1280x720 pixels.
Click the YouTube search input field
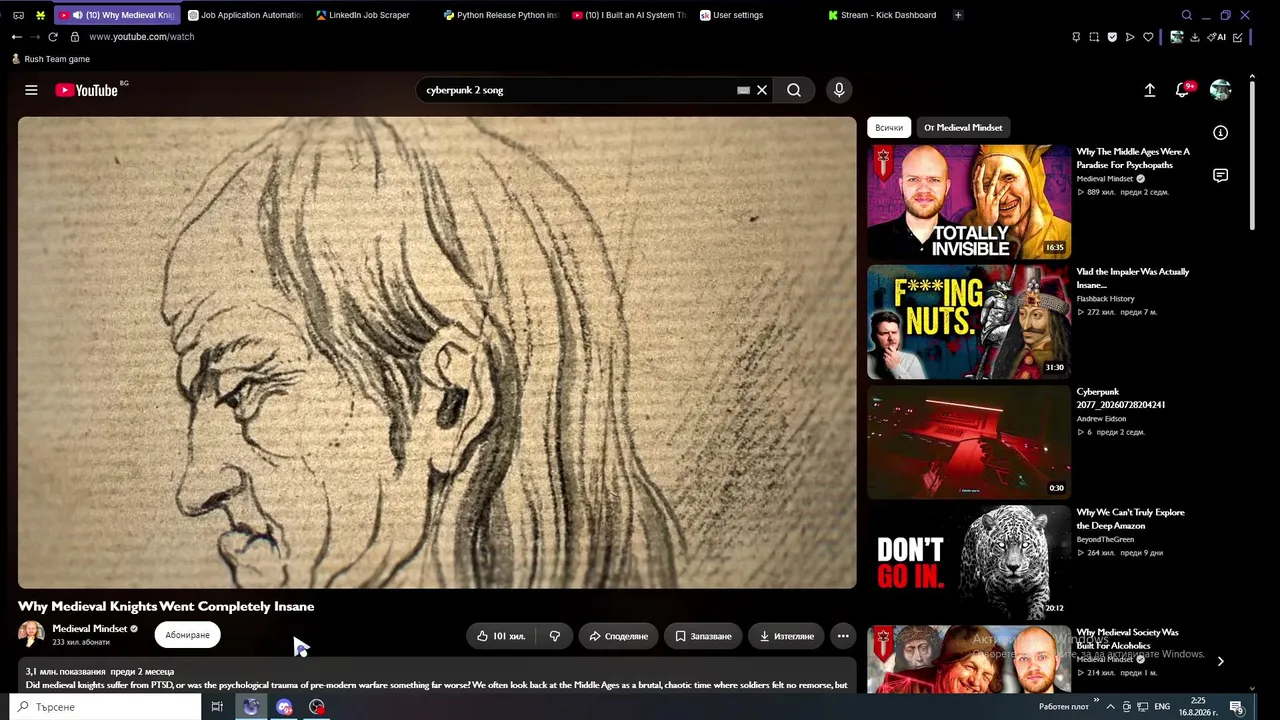coord(580,90)
